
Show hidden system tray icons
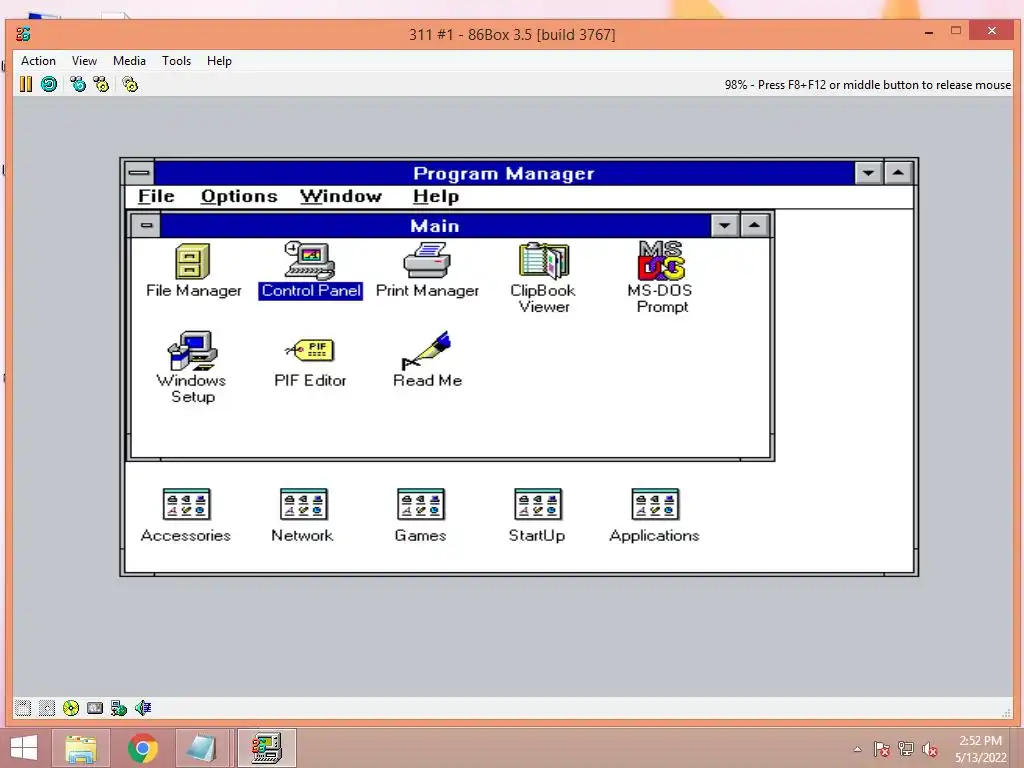point(857,749)
